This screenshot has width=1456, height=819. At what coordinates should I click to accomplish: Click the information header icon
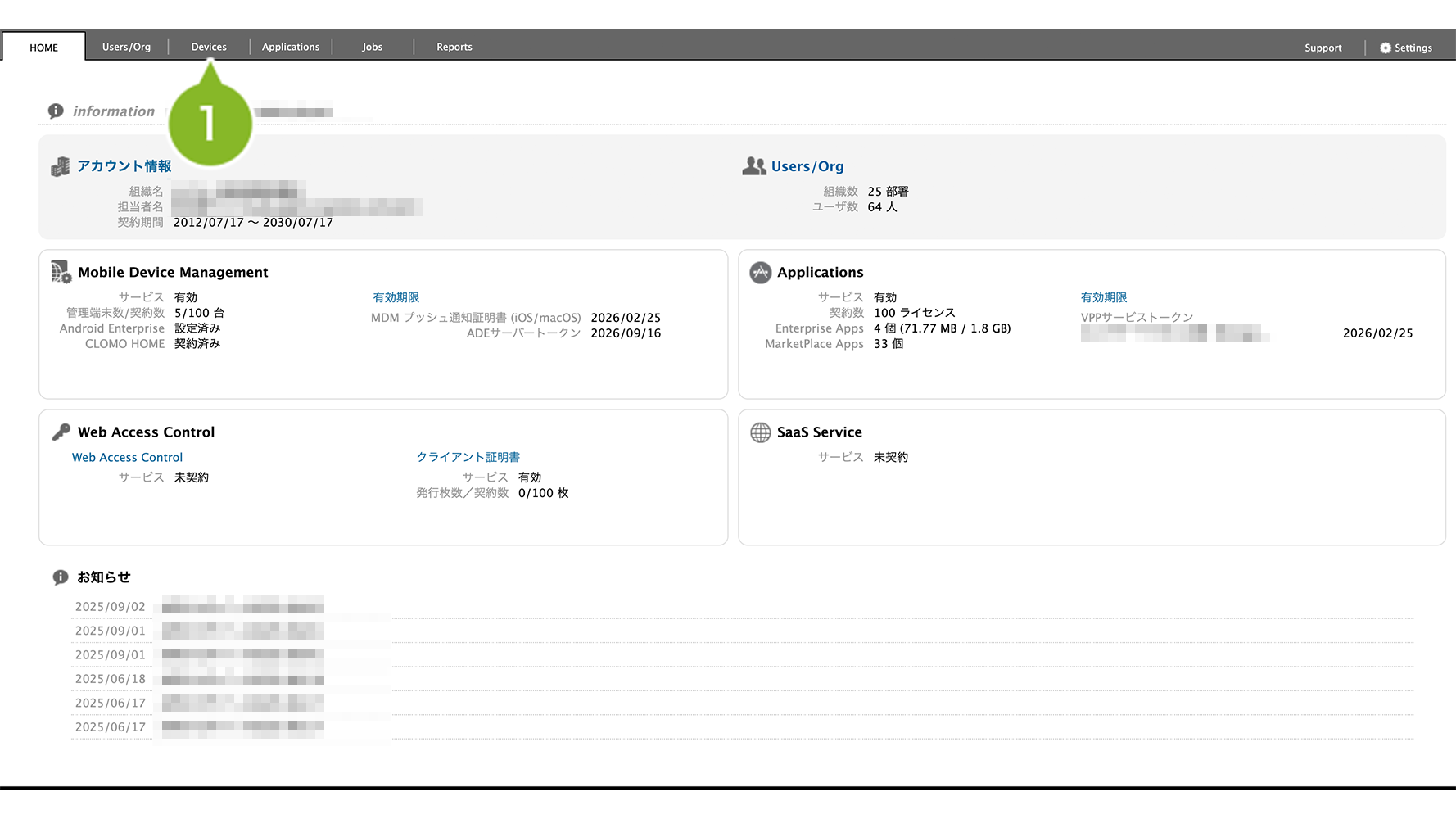click(x=56, y=111)
